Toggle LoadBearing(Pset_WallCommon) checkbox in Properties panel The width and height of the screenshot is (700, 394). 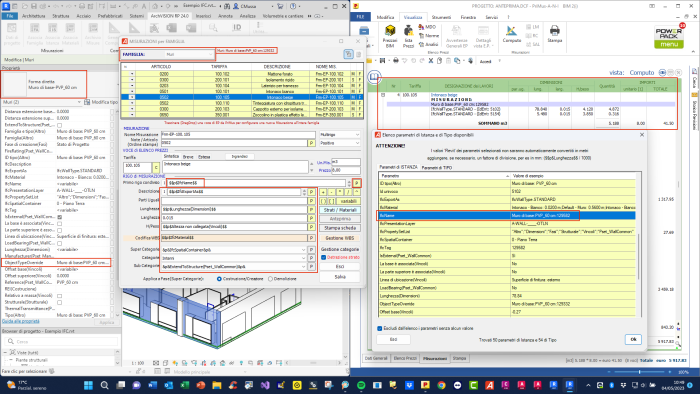(59, 243)
